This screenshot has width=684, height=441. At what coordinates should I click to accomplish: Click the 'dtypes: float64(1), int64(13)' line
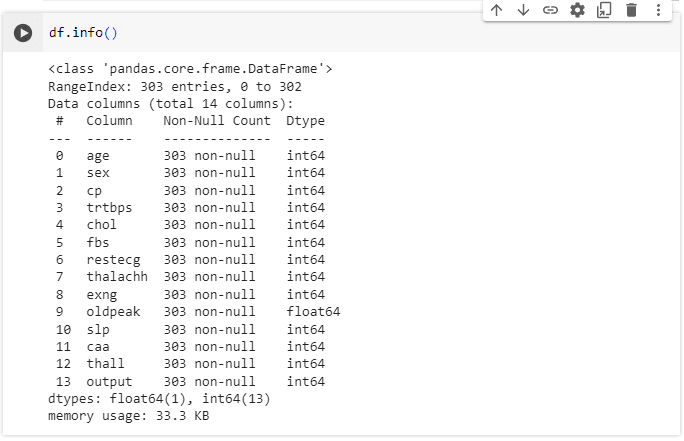[x=159, y=399]
